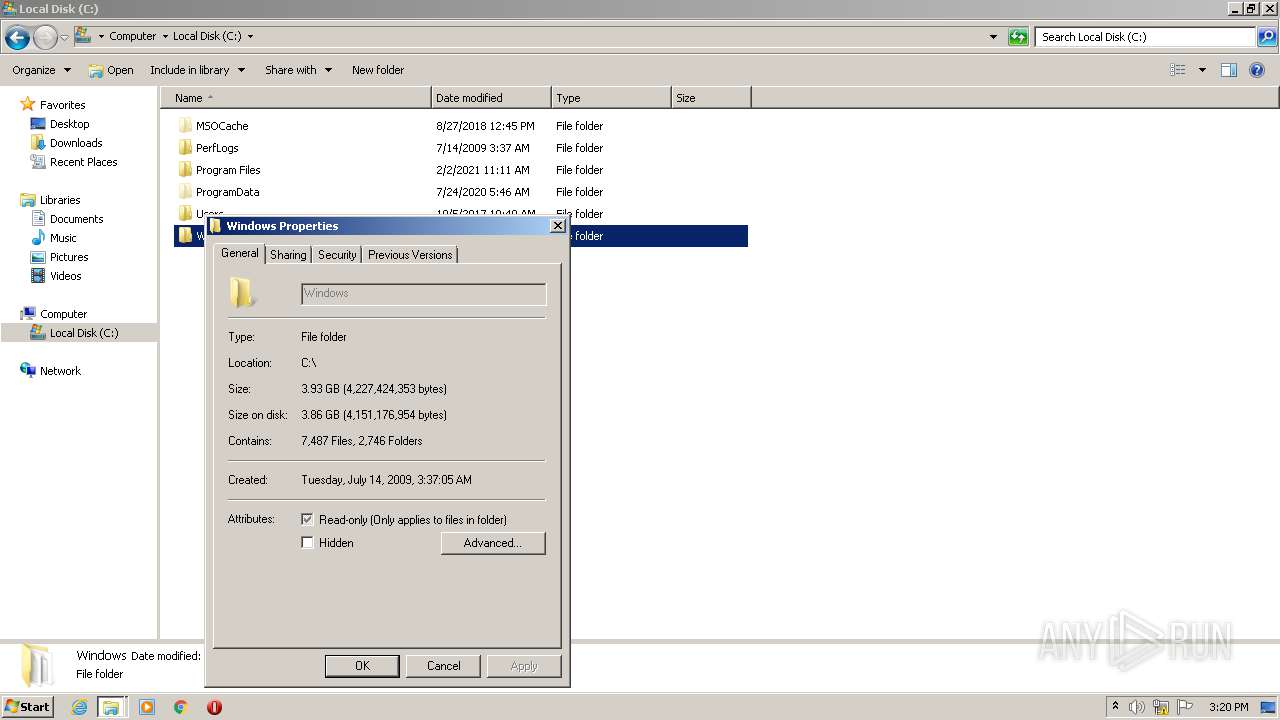Select the ProgramData folder icon
The height and width of the screenshot is (720, 1280).
click(185, 192)
